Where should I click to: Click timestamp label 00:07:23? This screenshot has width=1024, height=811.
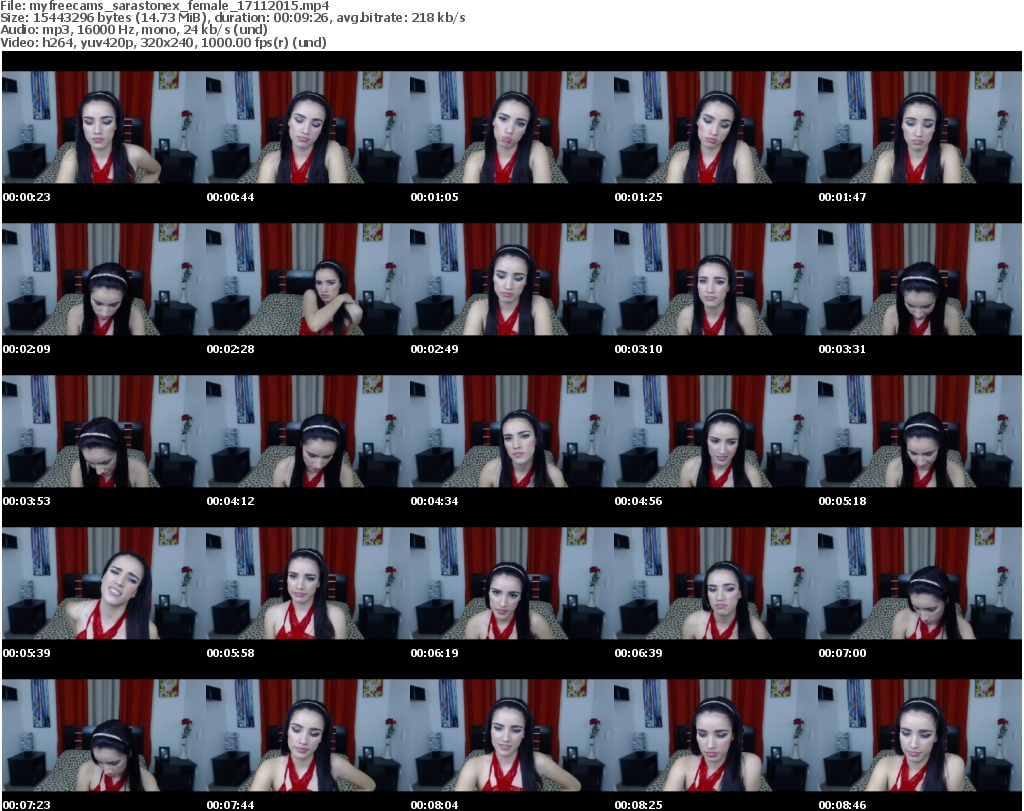27,805
